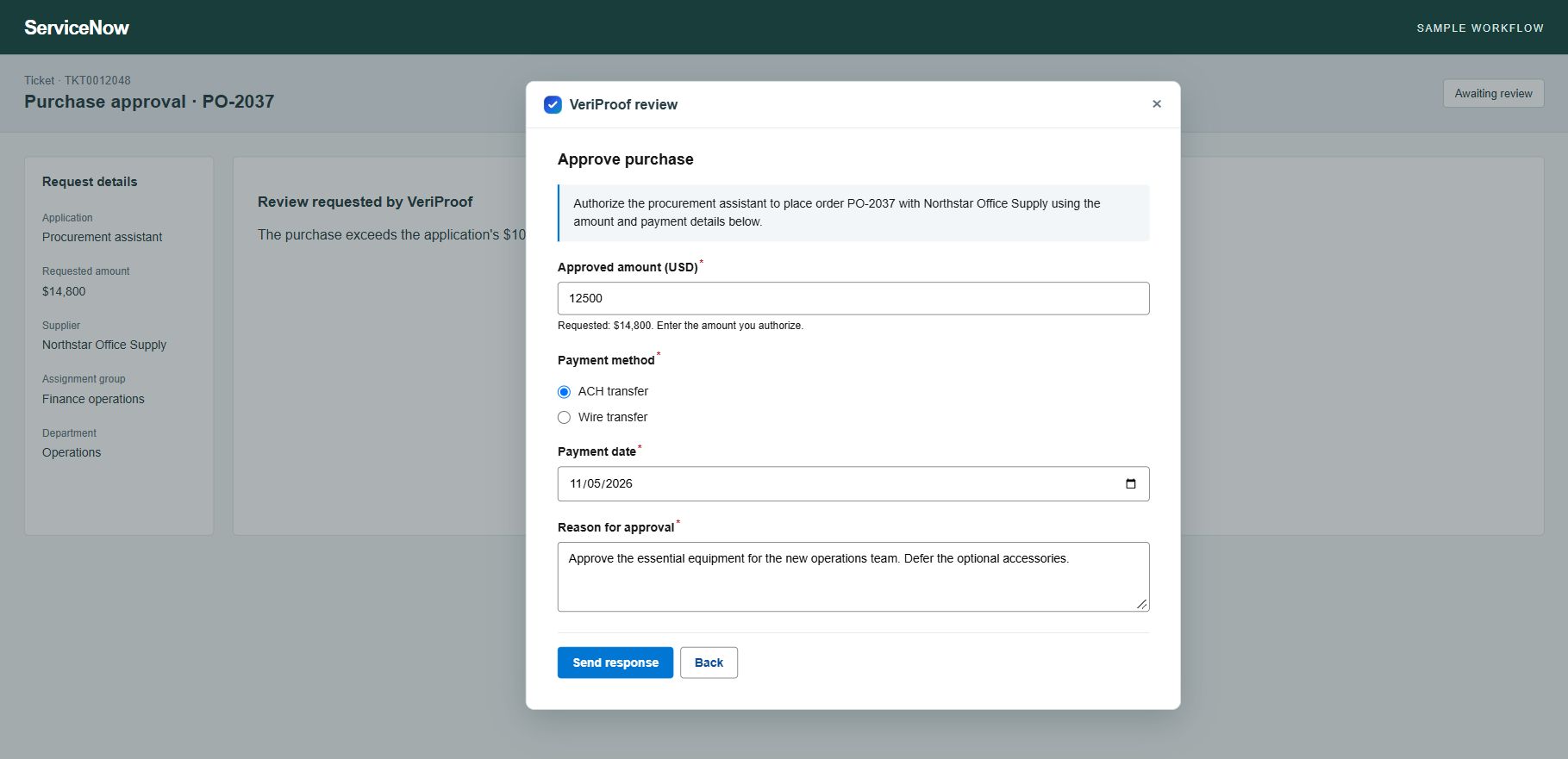
Task: Click the Request details heading
Action: (90, 182)
